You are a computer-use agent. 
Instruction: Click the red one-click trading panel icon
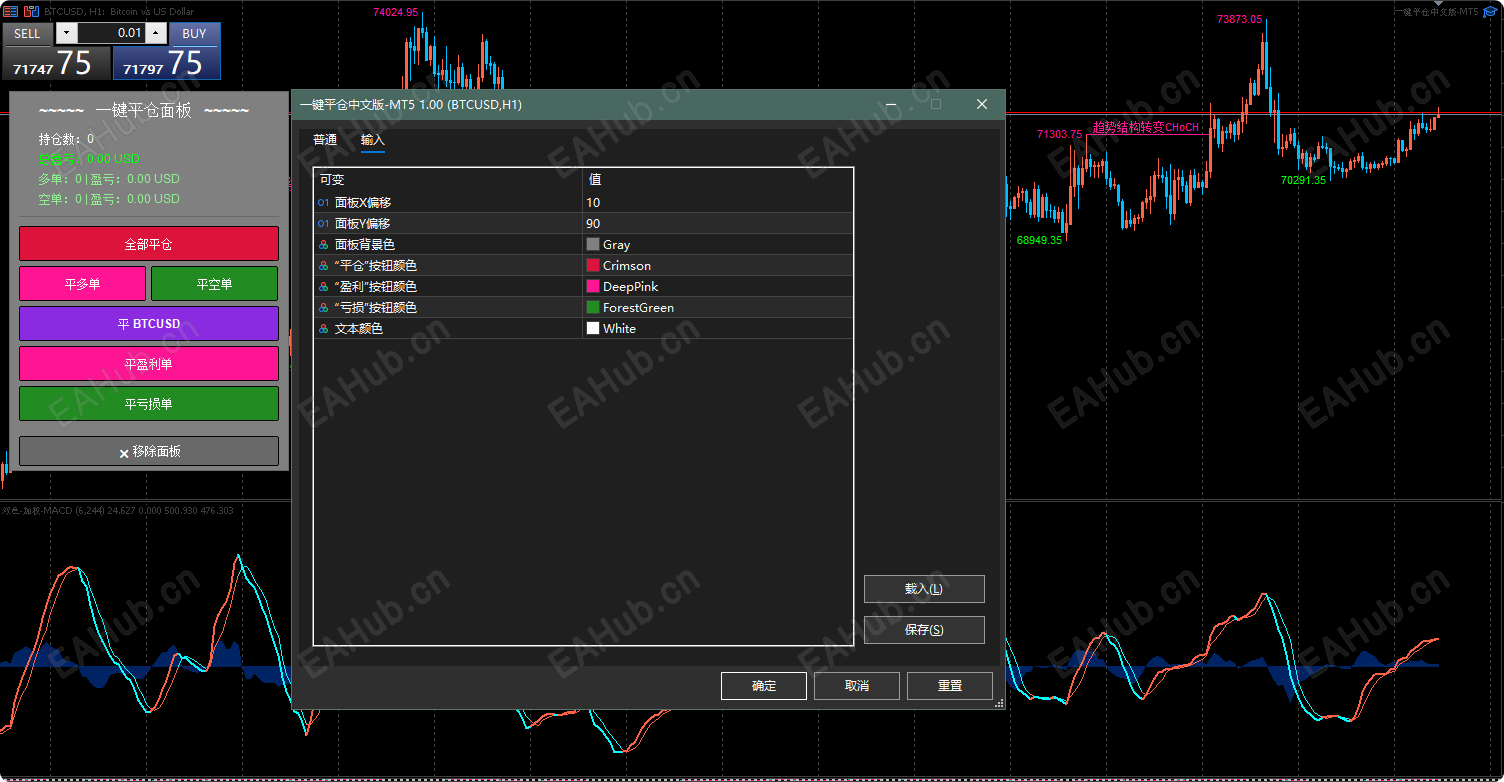tap(10, 11)
